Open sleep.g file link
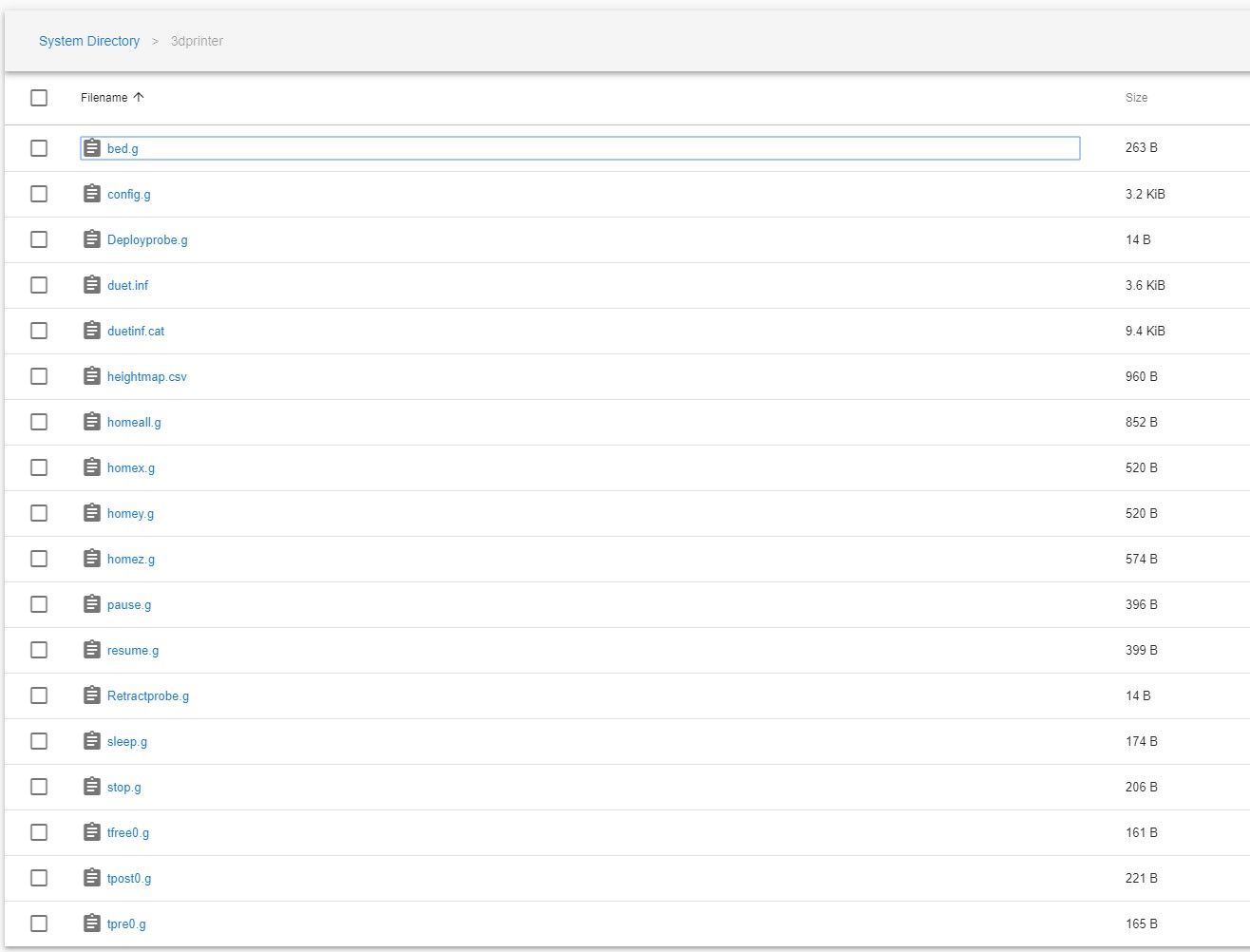The height and width of the screenshot is (952, 1250). (x=127, y=741)
